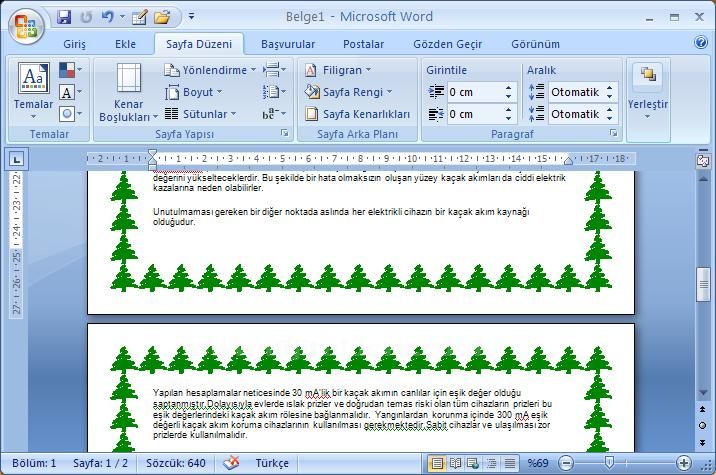Image resolution: width=716 pixels, height=475 pixels.
Task: Open Kenar Boşlukları margins menu
Action: tap(128, 93)
